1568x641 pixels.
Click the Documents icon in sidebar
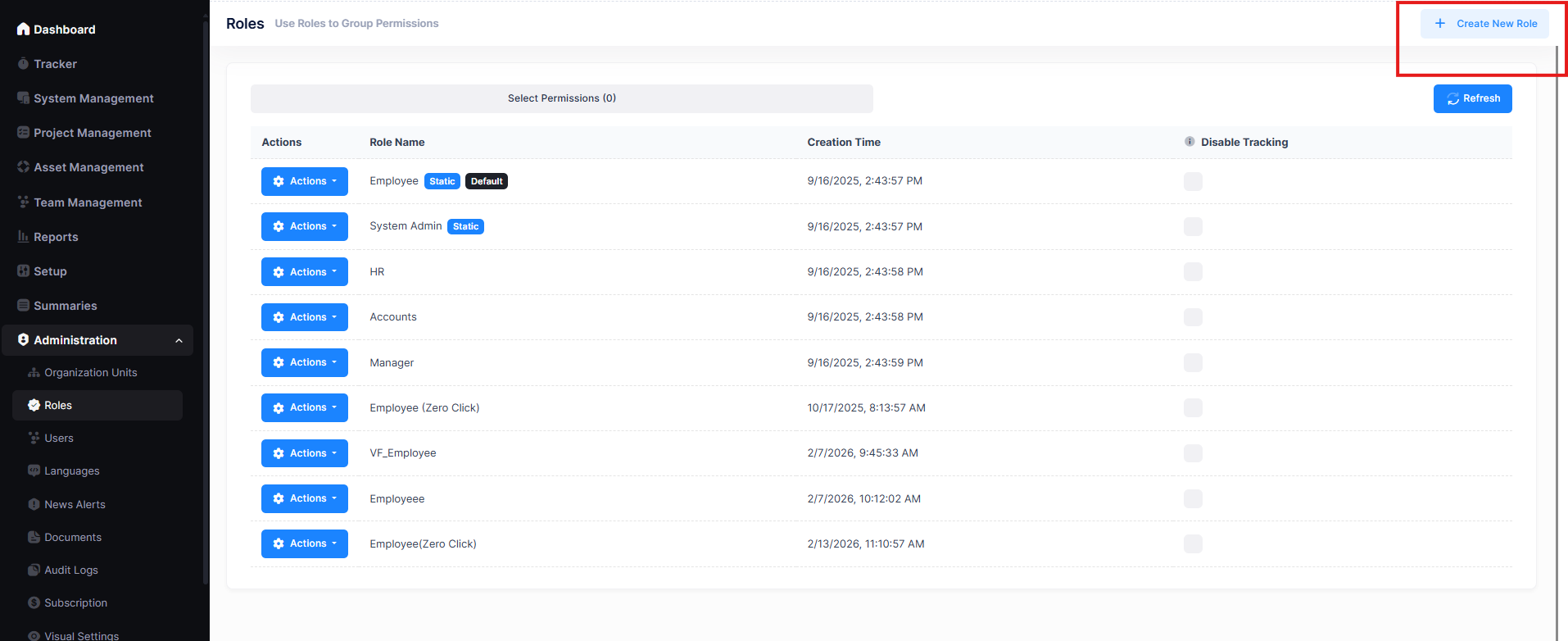pos(34,538)
